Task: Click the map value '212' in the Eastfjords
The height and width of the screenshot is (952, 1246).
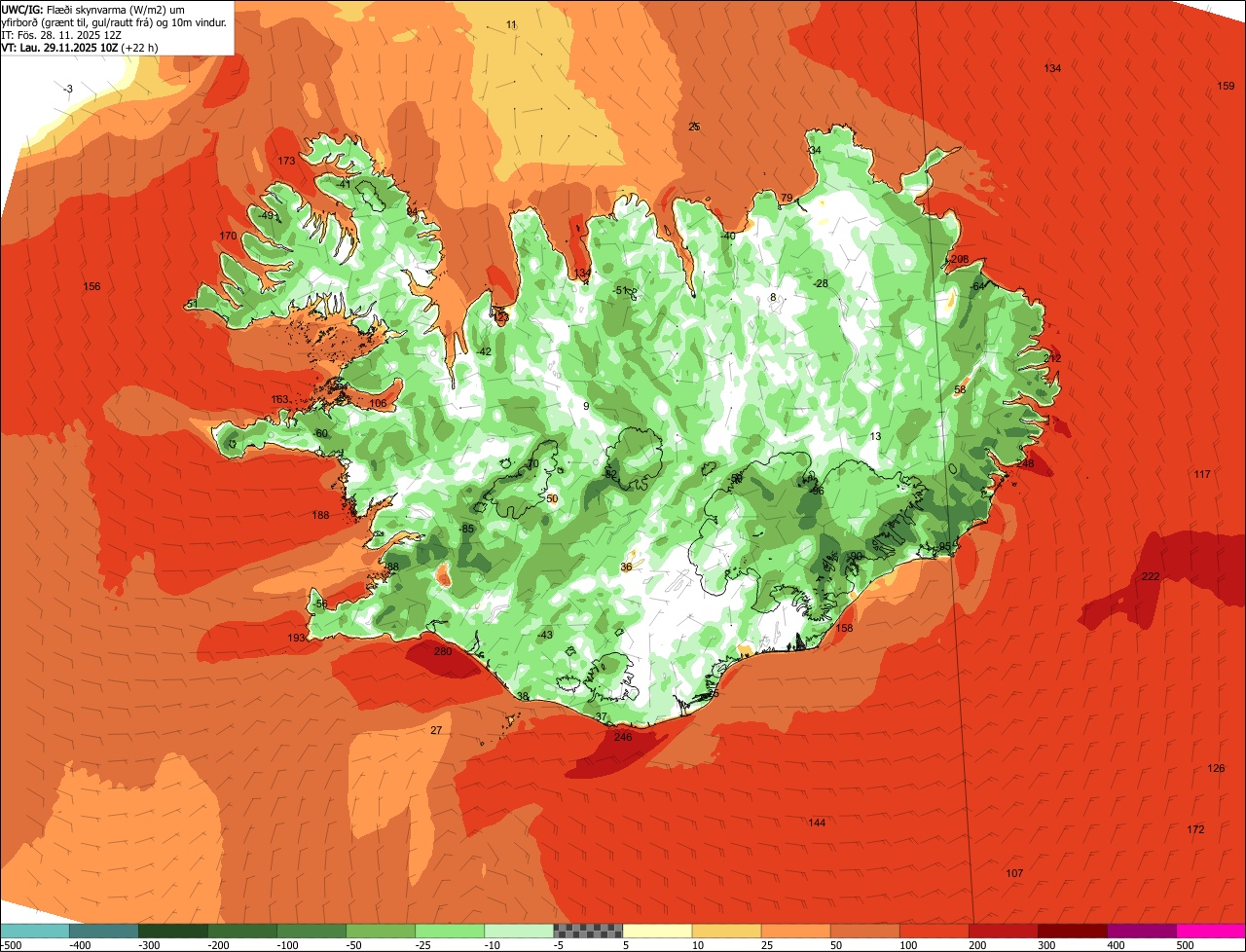Action: click(x=1052, y=358)
